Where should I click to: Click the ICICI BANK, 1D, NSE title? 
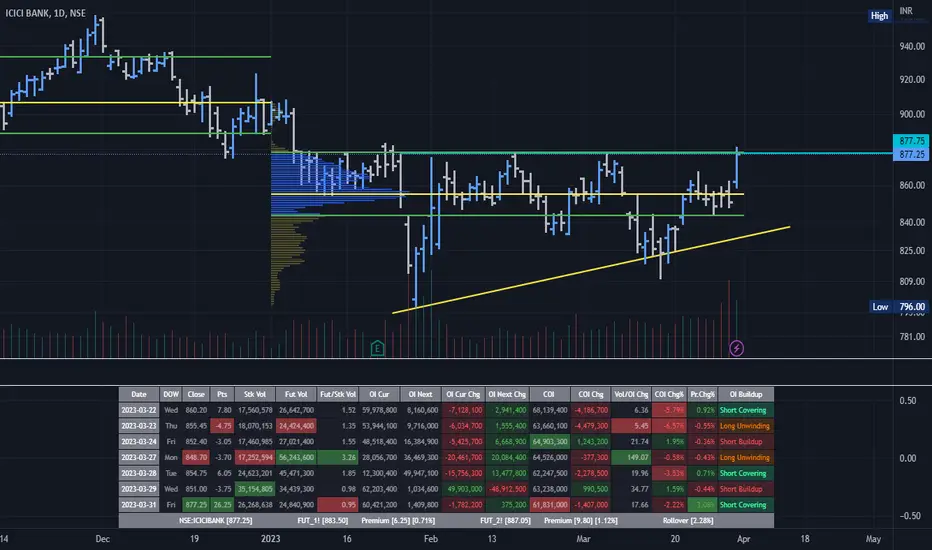[x=45, y=13]
